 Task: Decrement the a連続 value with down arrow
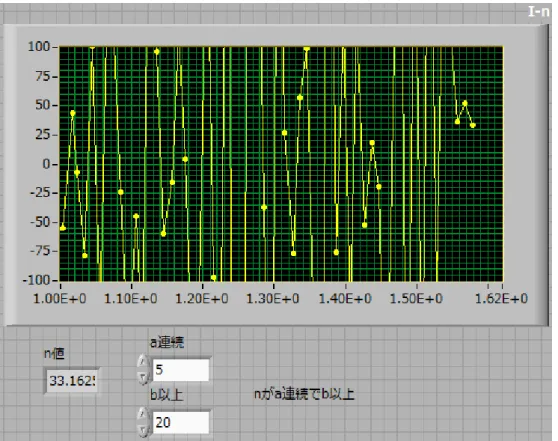point(143,377)
